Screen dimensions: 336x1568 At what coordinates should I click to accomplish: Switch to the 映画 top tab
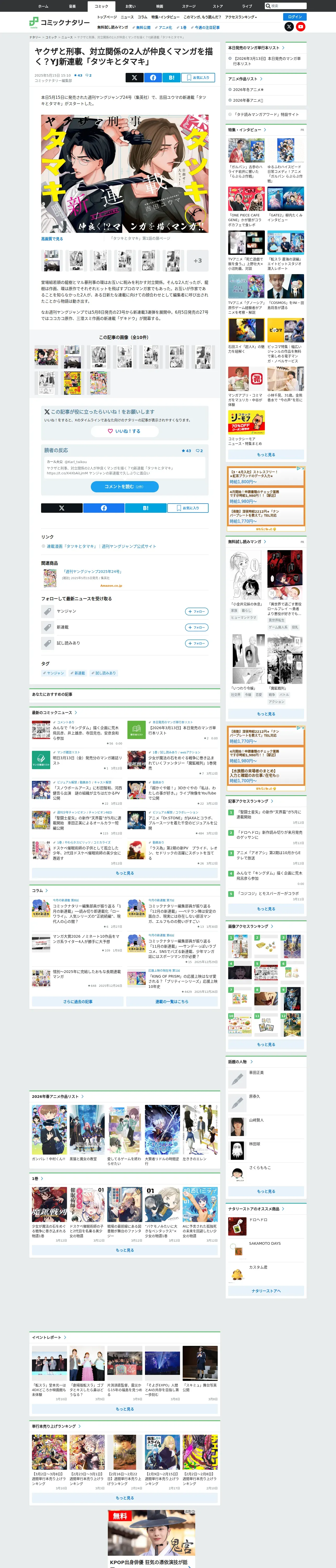160,6
